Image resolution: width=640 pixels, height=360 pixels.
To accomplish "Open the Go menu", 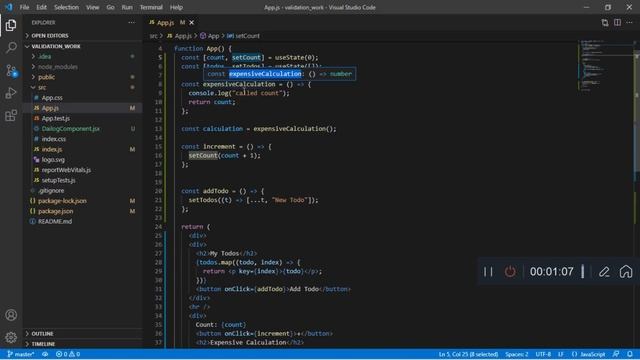I will point(110,7).
